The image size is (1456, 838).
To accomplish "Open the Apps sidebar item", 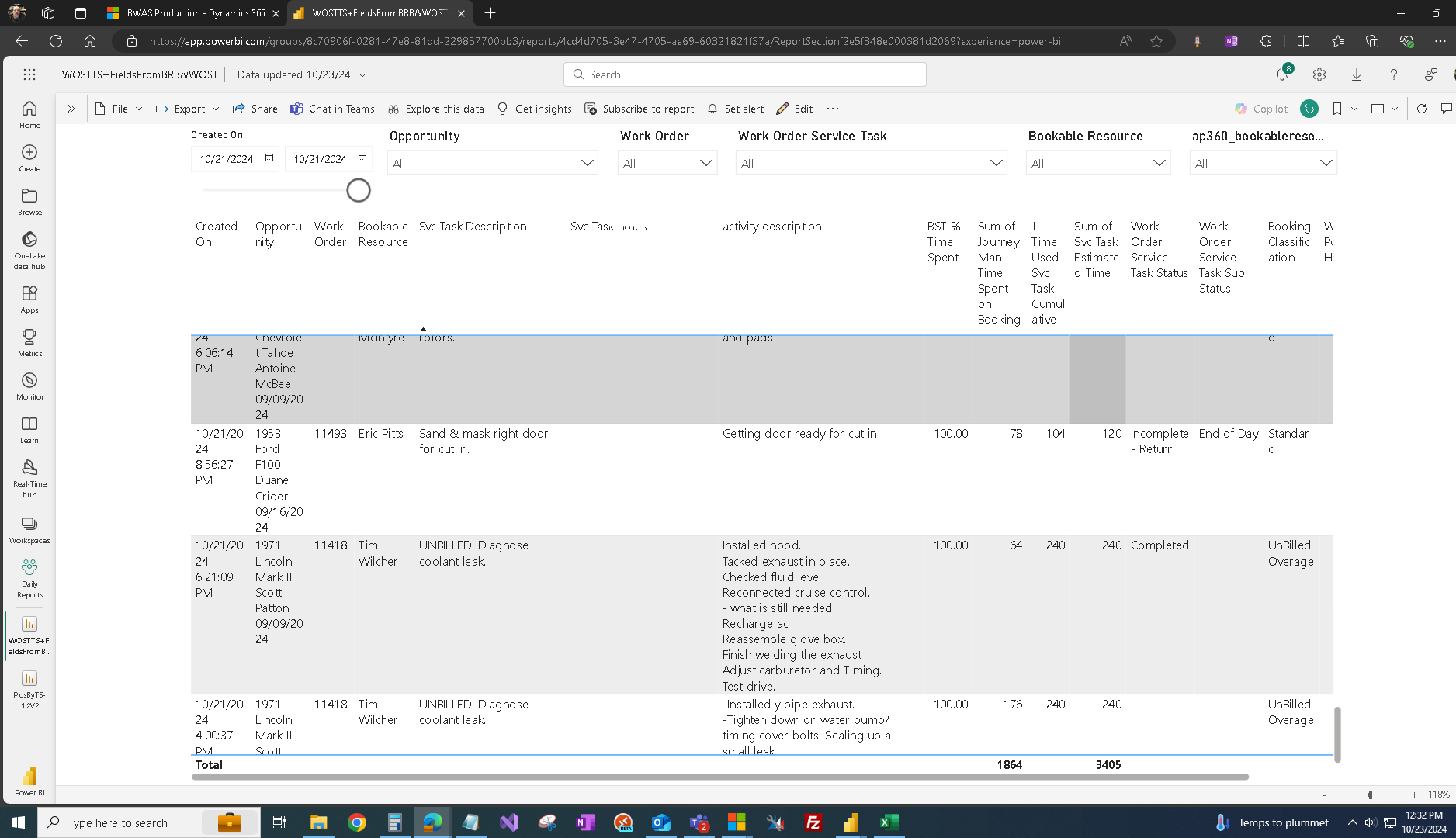I will coord(29,299).
